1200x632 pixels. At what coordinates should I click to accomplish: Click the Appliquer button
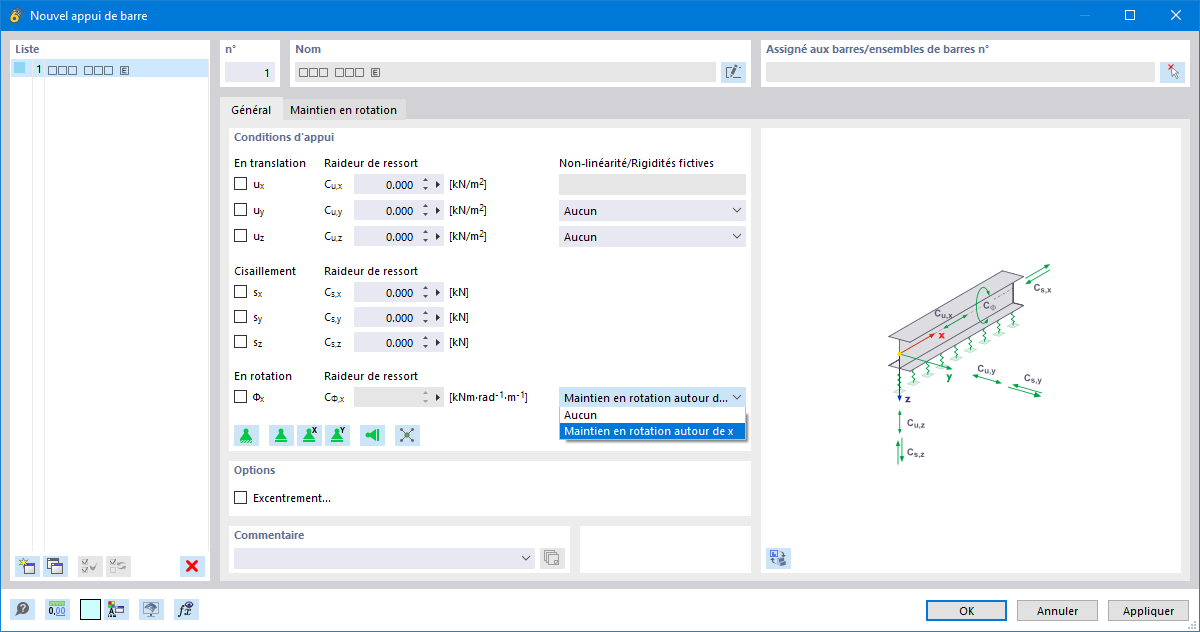[1148, 610]
